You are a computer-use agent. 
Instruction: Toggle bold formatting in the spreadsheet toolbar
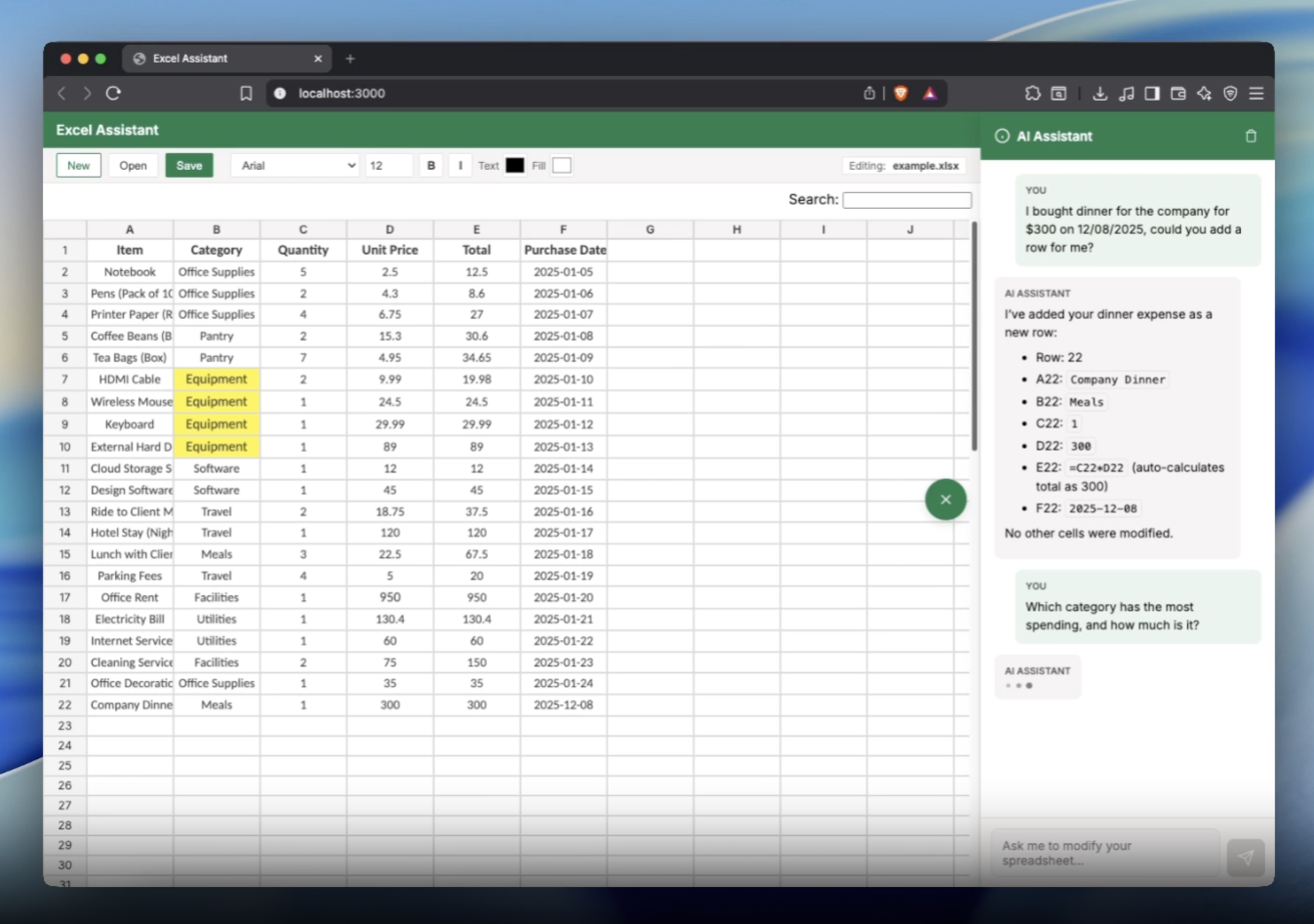click(430, 165)
